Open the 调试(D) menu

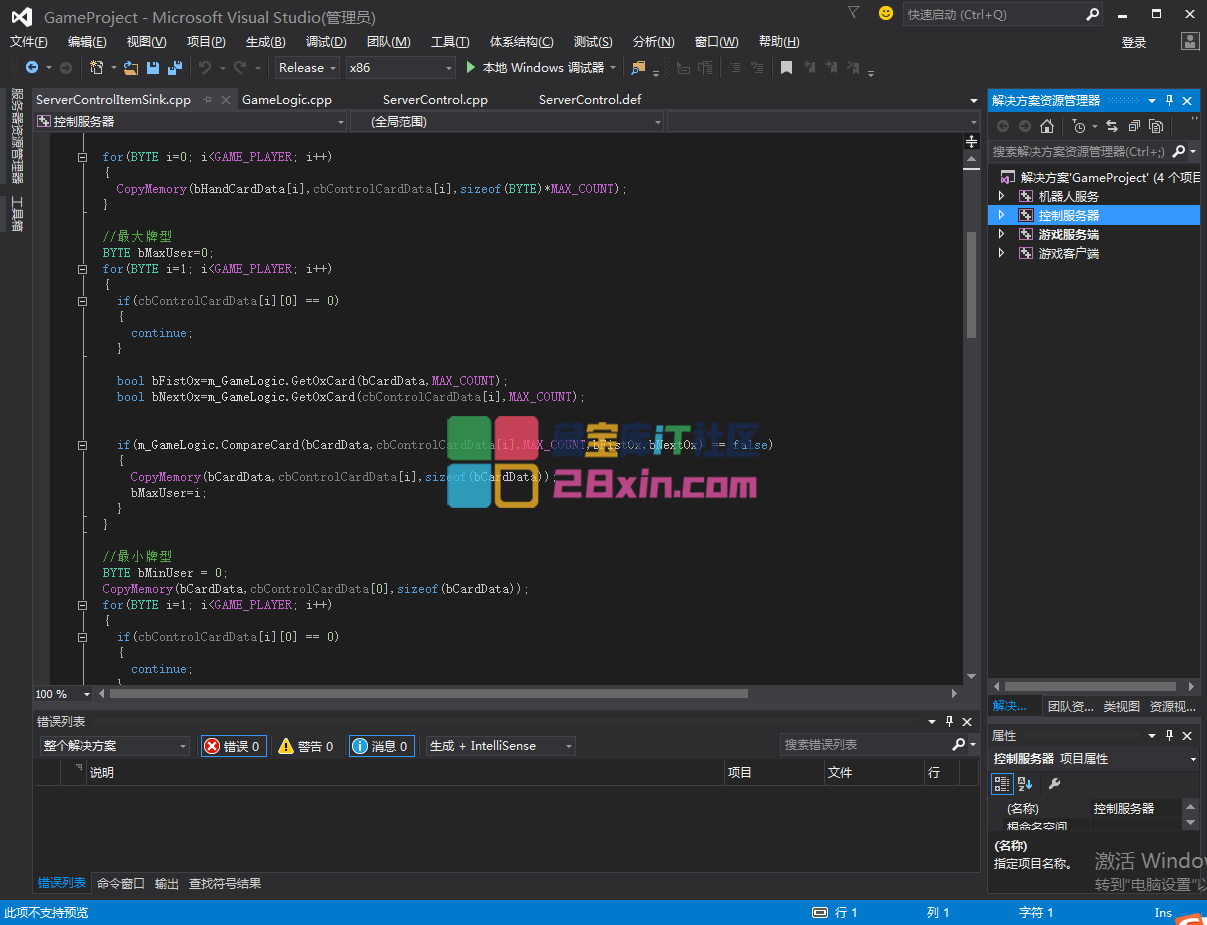(x=326, y=42)
